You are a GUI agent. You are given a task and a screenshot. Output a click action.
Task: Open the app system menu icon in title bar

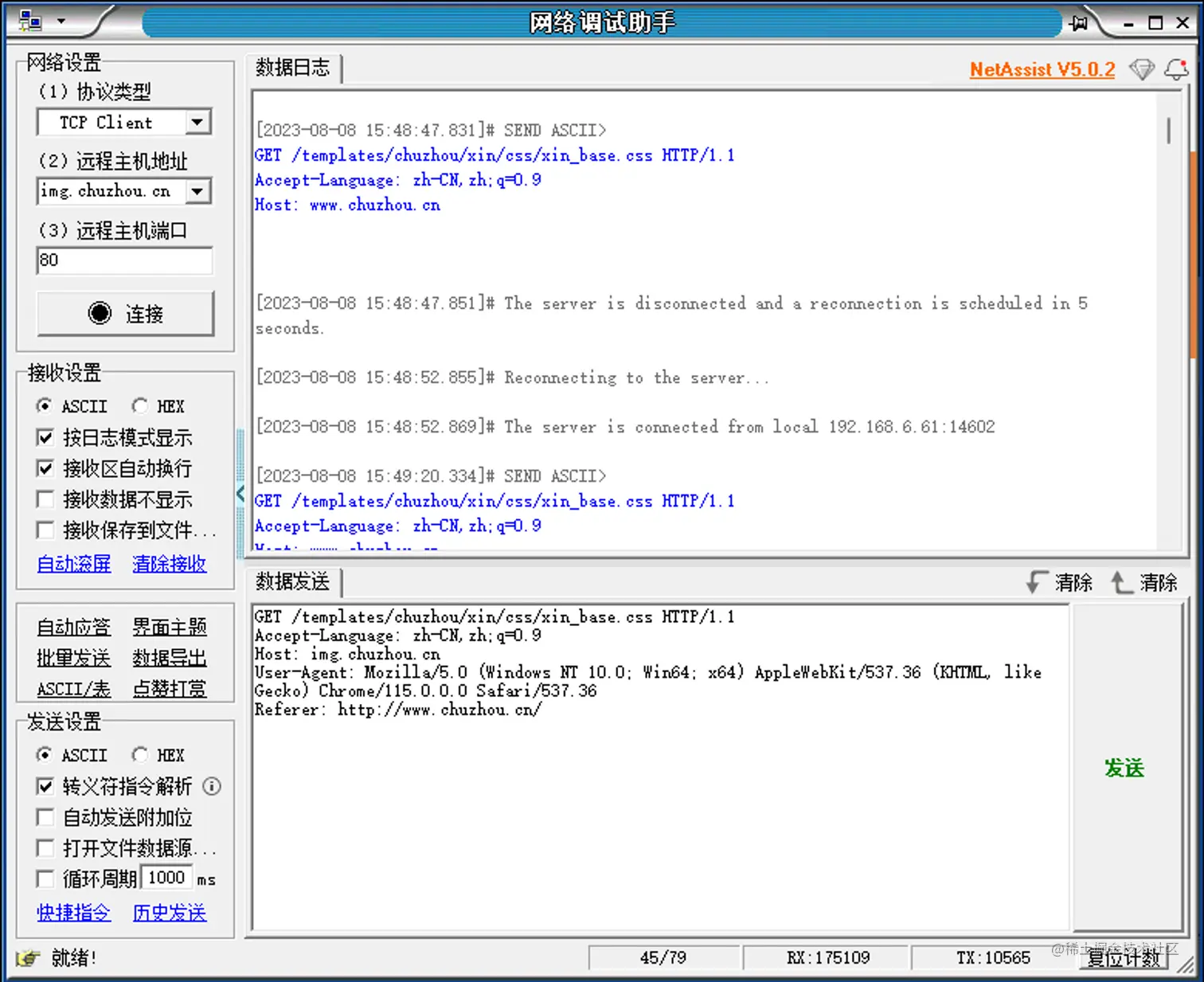(x=30, y=20)
